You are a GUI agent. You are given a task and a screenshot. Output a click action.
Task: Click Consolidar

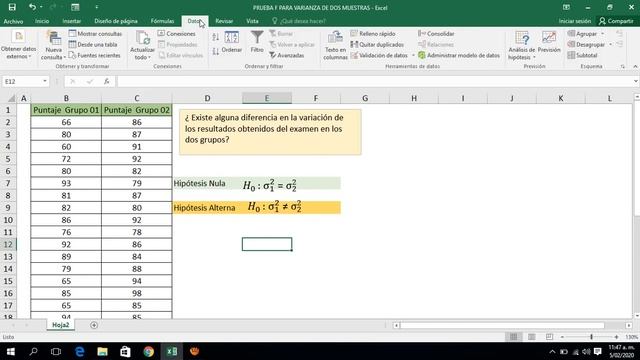(436, 33)
